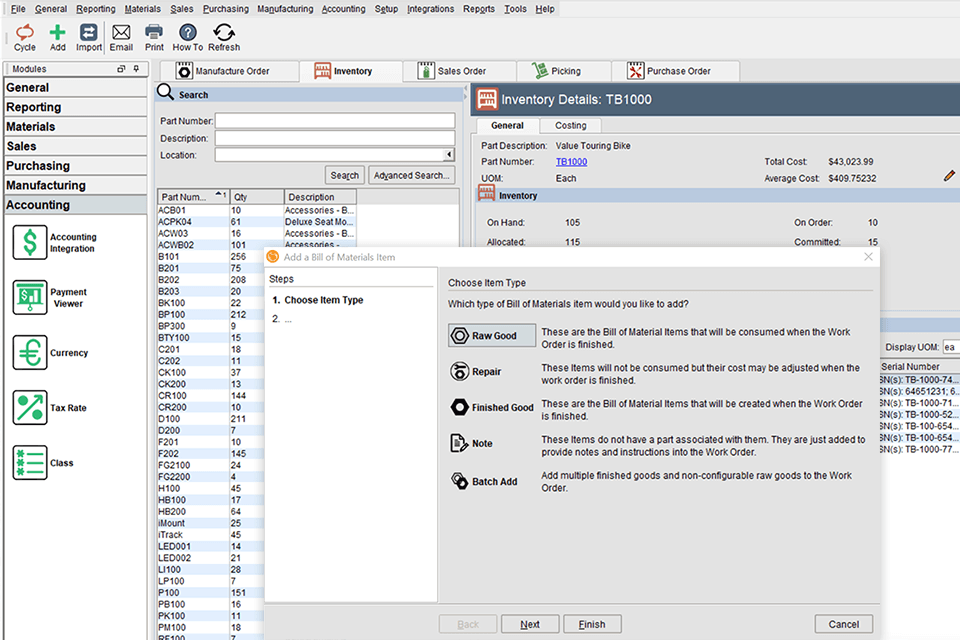Select the Raw Good item type
The width and height of the screenshot is (960, 640).
click(x=492, y=336)
